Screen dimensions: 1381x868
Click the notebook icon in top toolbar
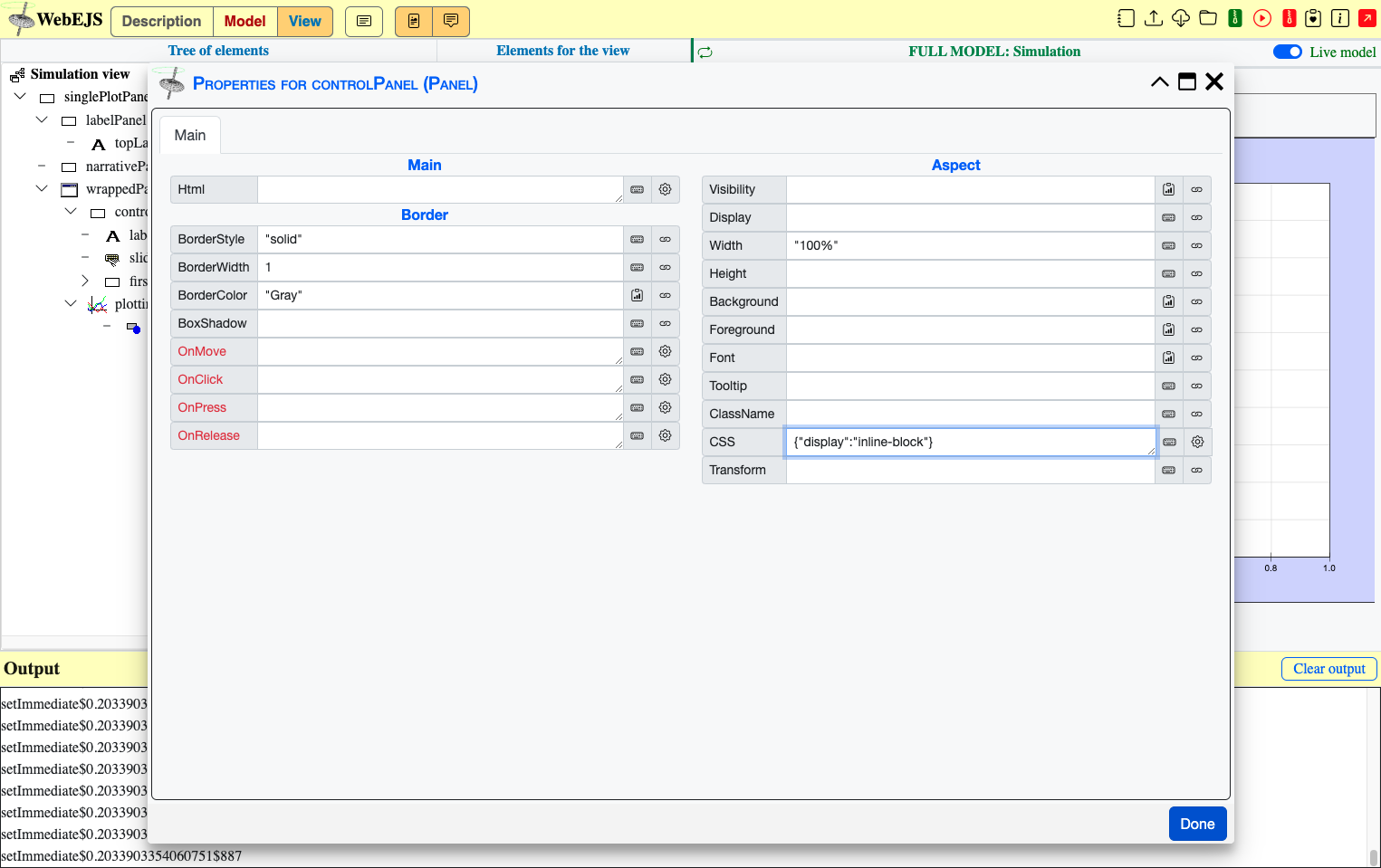click(1126, 18)
